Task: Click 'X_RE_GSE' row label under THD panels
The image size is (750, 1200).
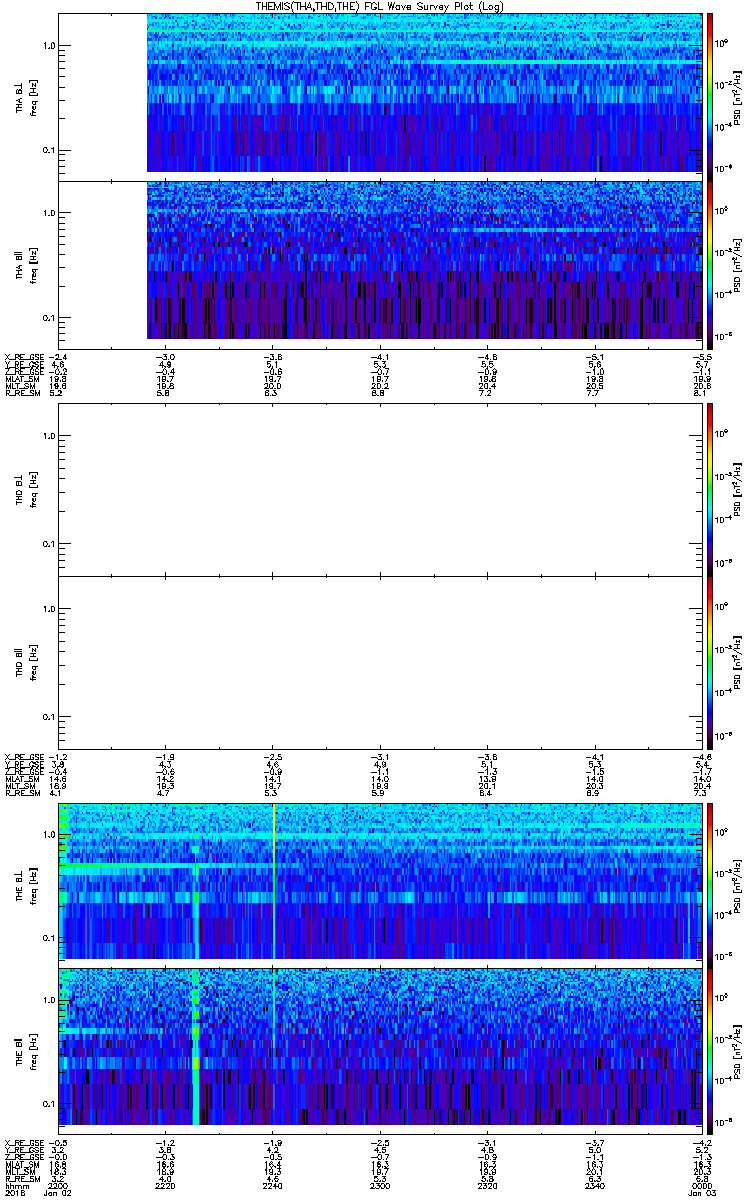Action: click(24, 757)
